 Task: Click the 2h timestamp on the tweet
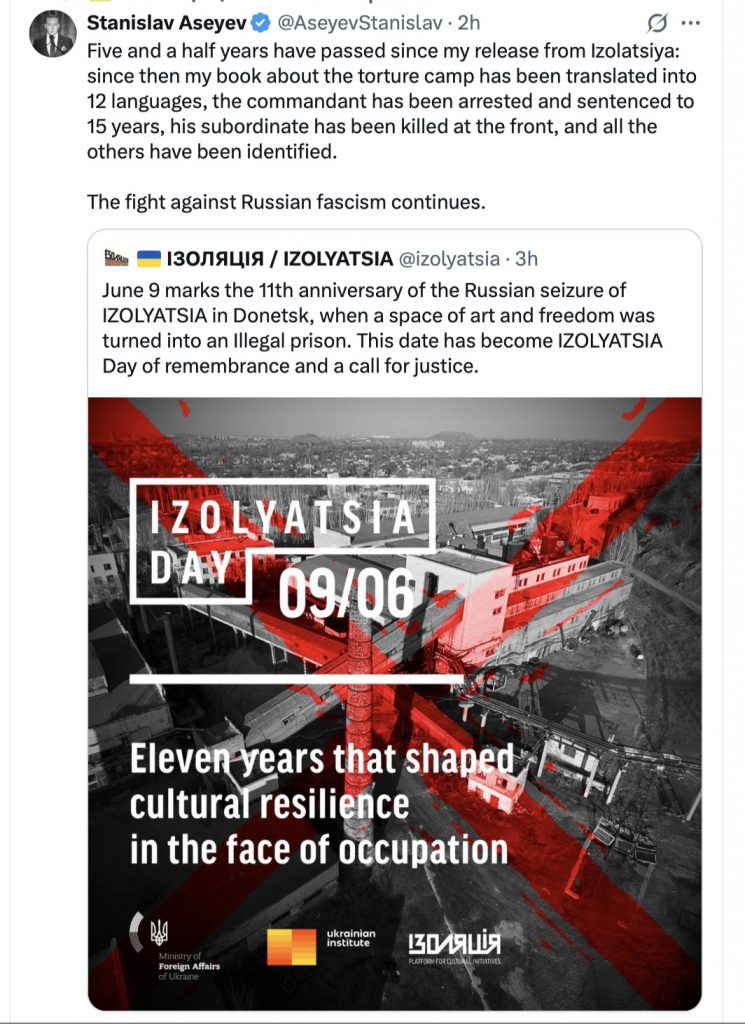[469, 21]
